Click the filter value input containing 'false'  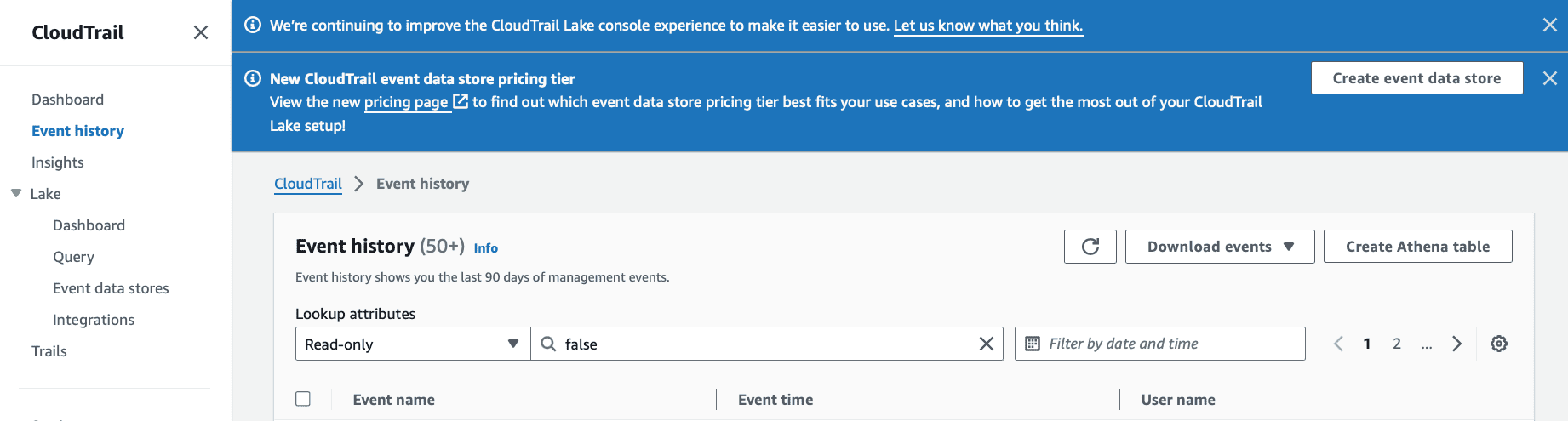point(766,344)
